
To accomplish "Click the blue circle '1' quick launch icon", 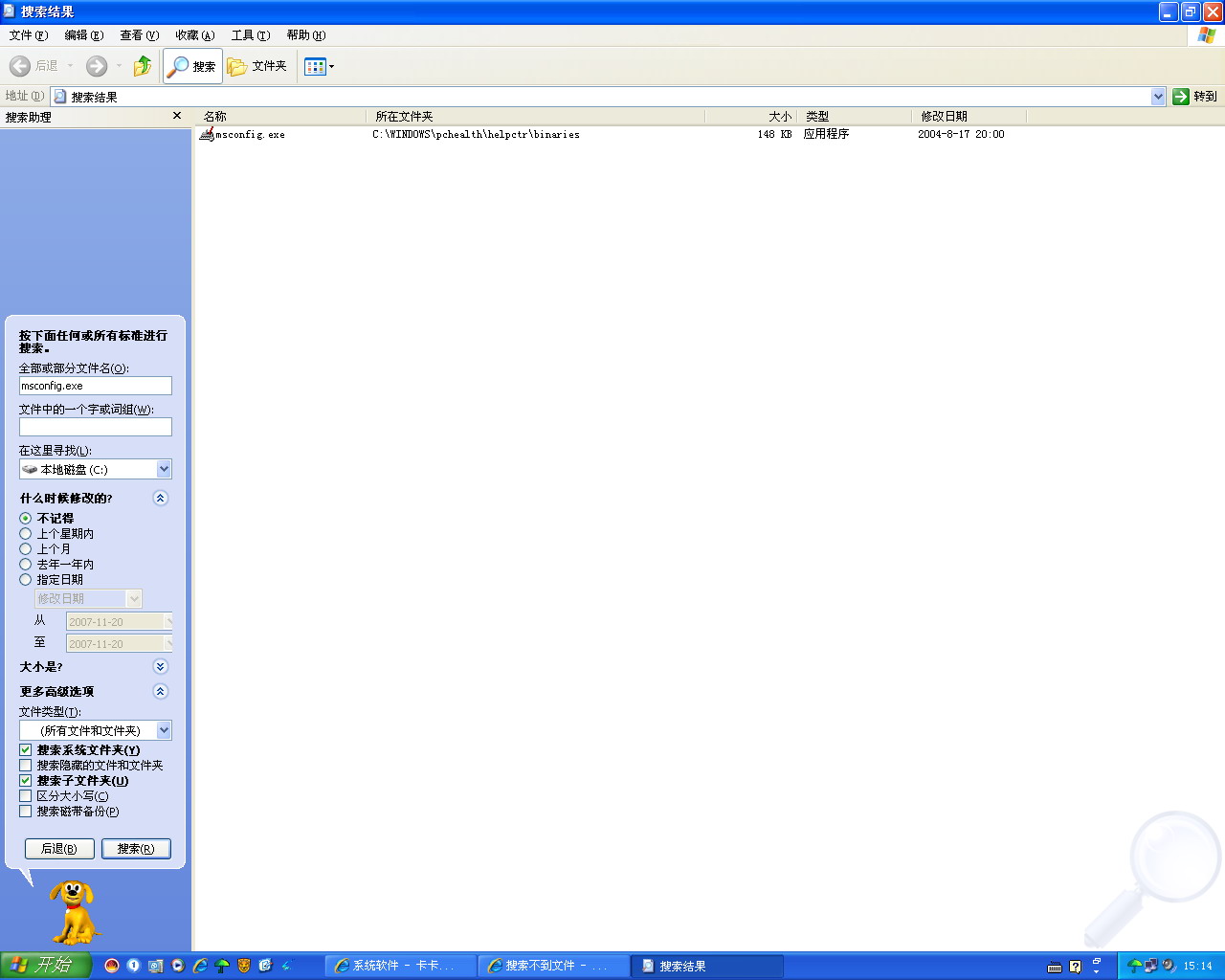I will coord(134,967).
